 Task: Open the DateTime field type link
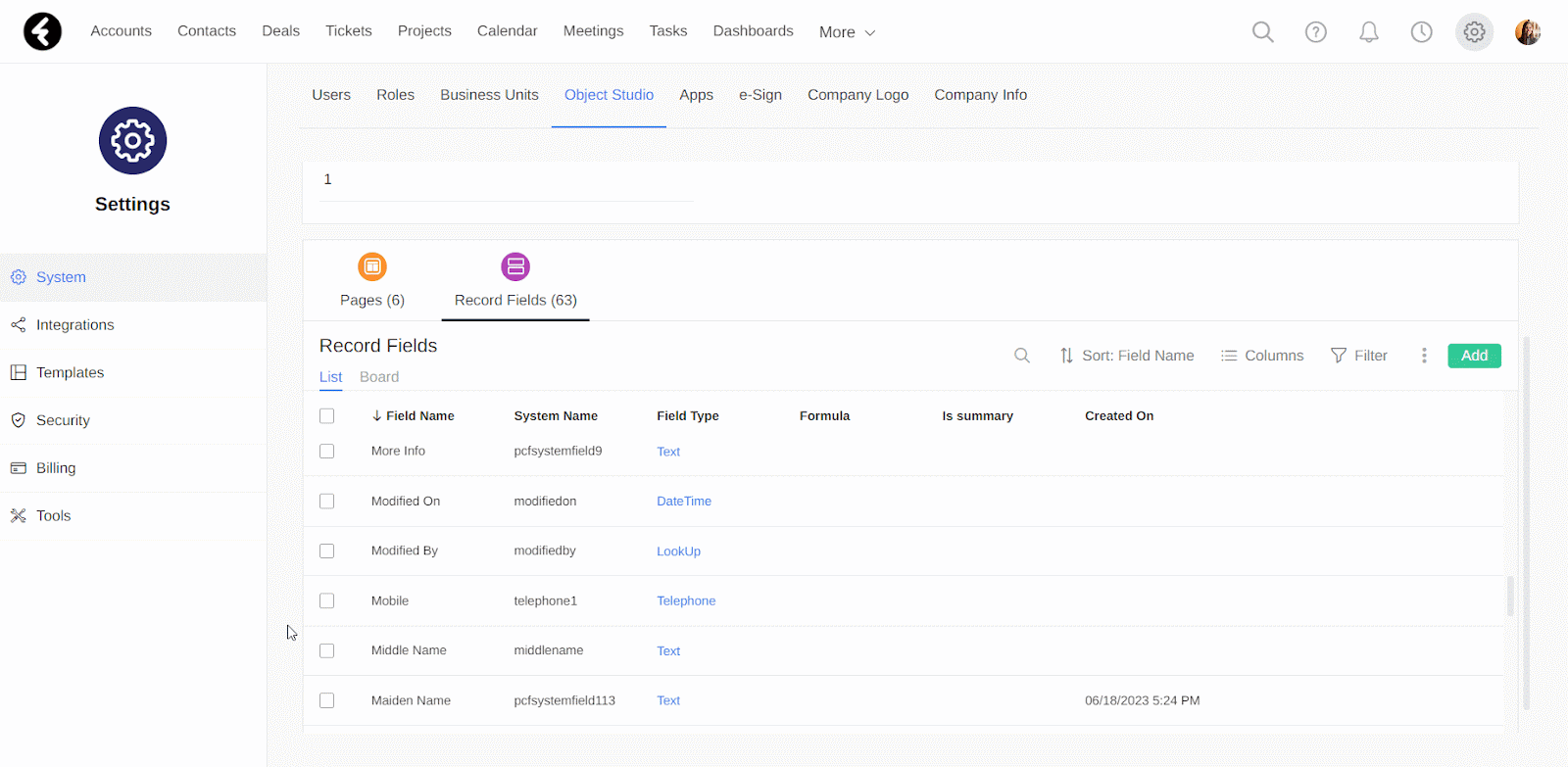[x=684, y=502]
